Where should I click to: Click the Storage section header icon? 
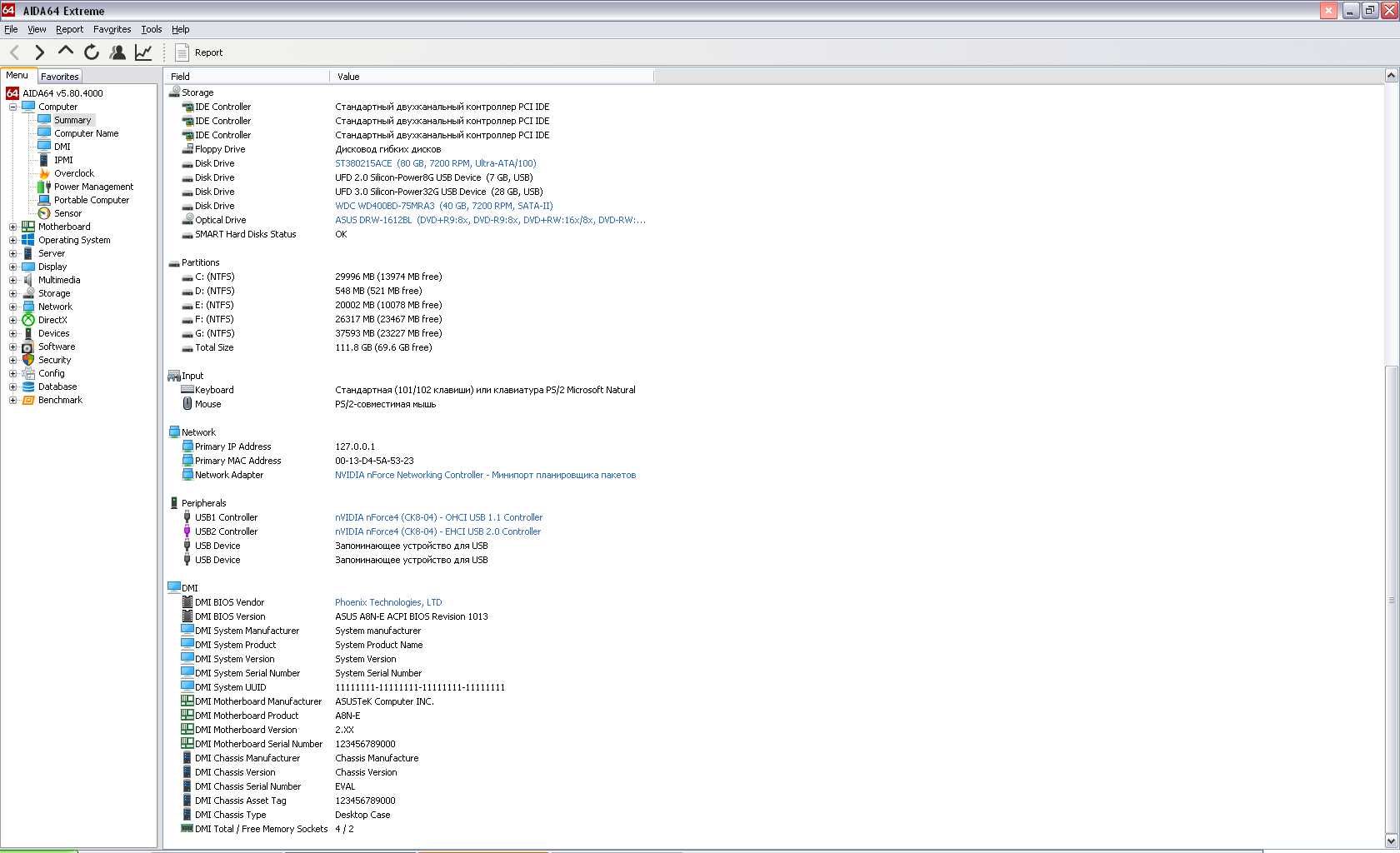coord(174,92)
